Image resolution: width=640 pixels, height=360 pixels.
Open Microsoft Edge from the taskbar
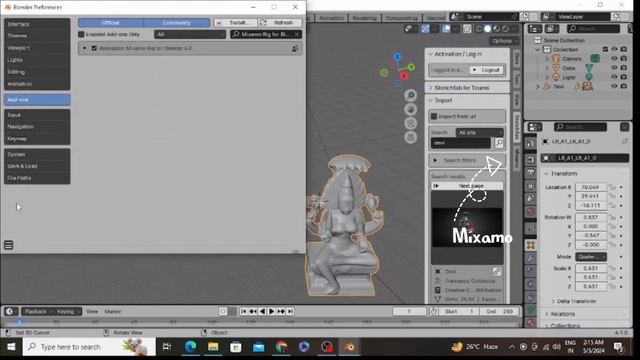click(x=190, y=347)
